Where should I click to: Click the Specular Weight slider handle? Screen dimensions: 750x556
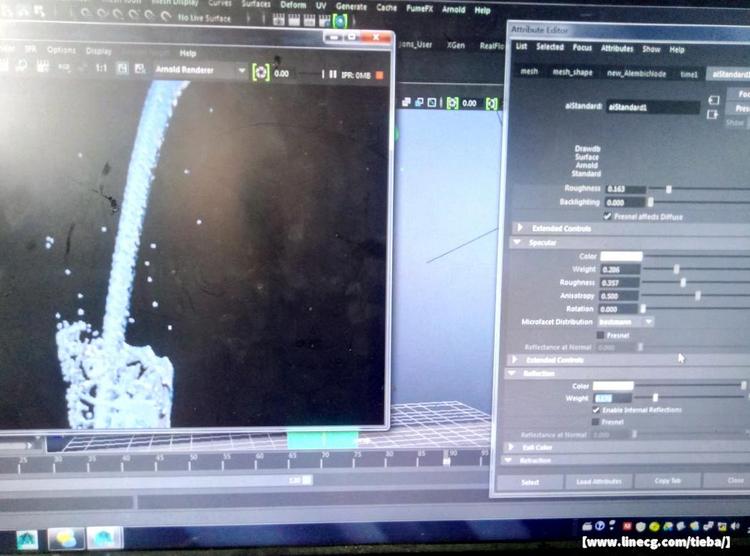(676, 269)
